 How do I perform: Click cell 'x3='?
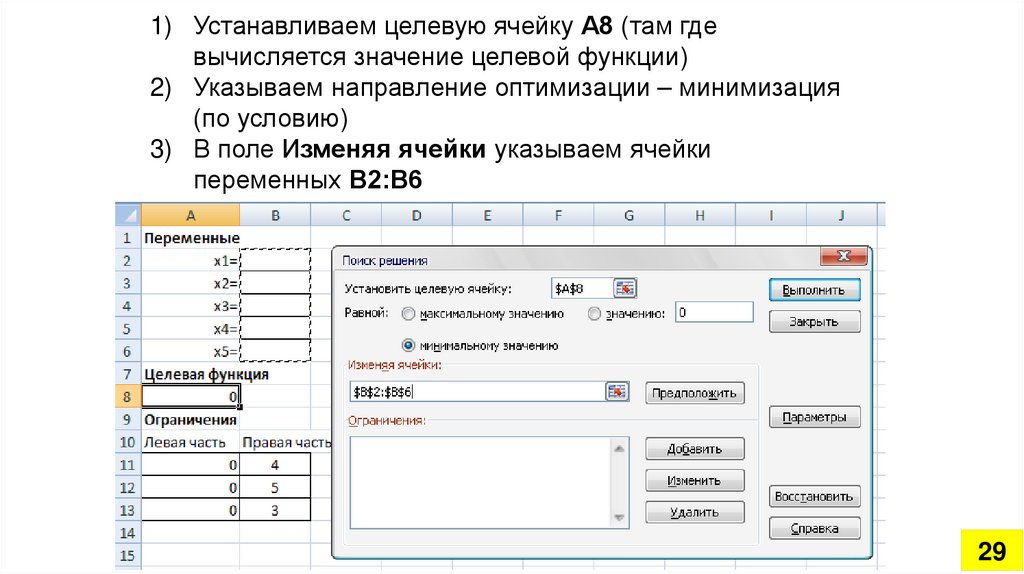(190, 306)
